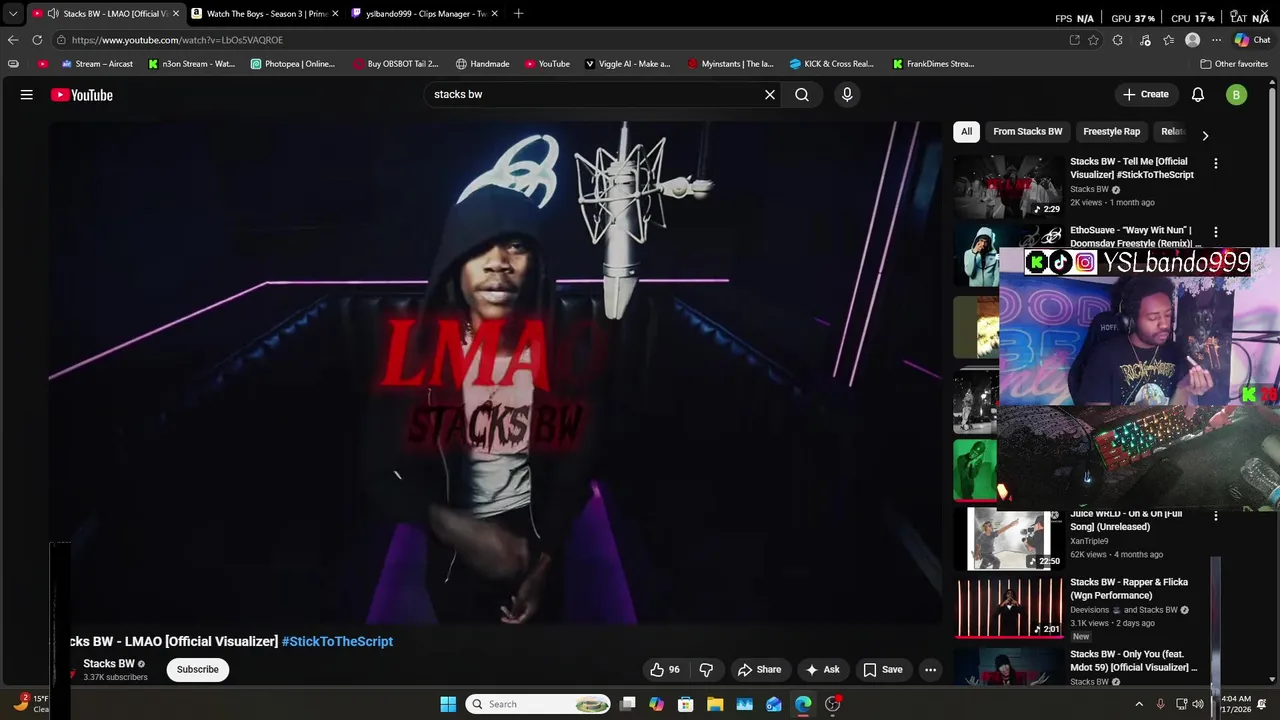Viewport: 1280px width, 720px height.
Task: Open the account avatar menu
Action: tap(1237, 95)
